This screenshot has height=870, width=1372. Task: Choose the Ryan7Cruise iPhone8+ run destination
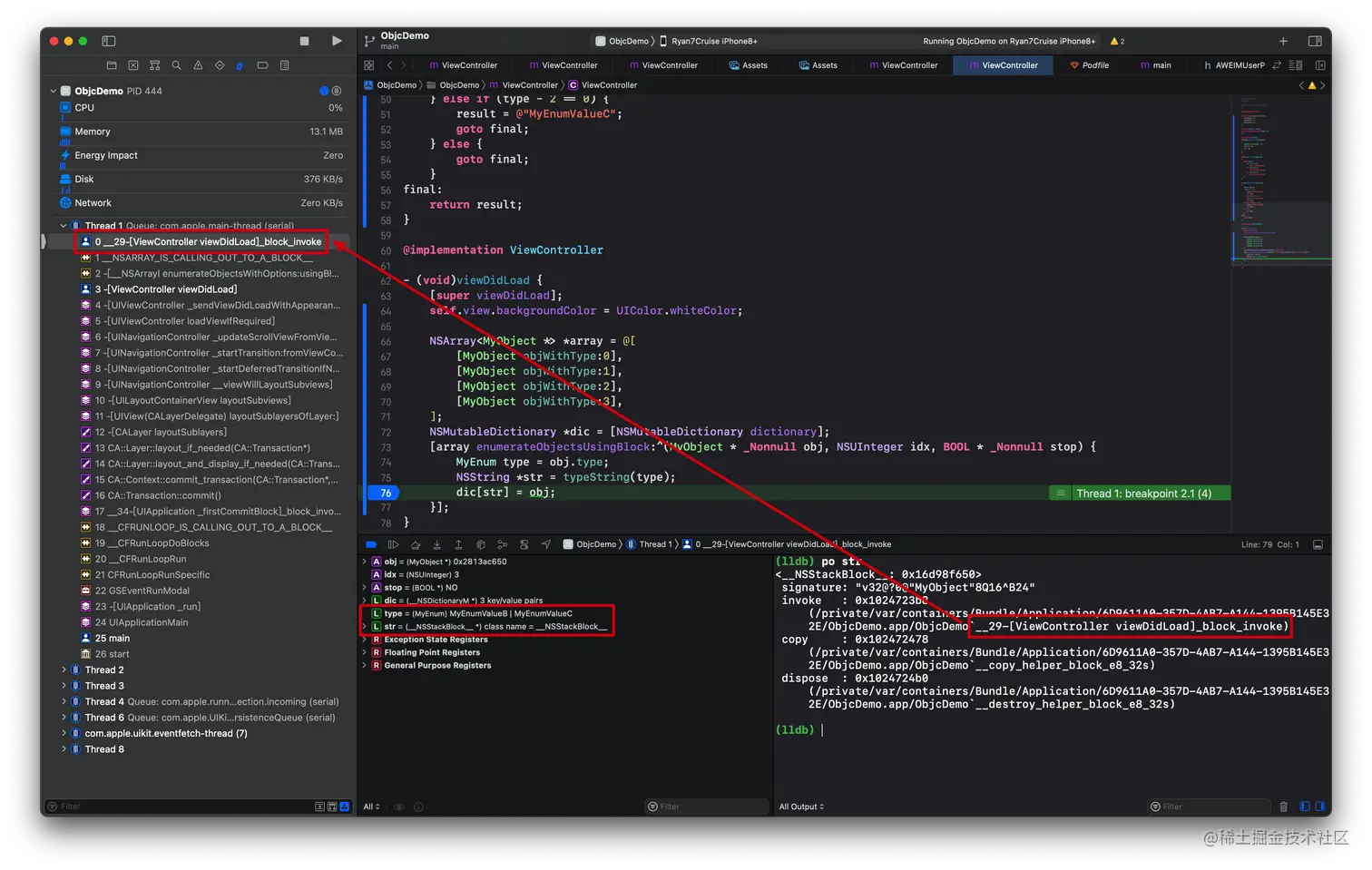pos(708,41)
